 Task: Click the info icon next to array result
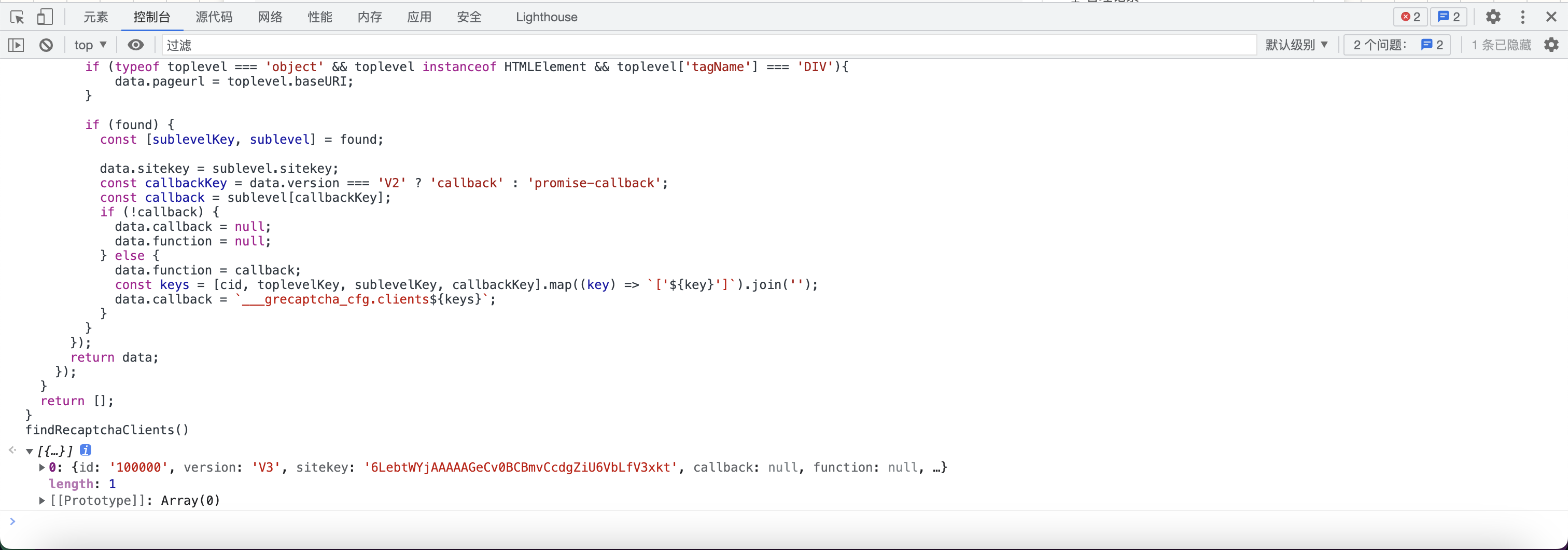tap(86, 450)
